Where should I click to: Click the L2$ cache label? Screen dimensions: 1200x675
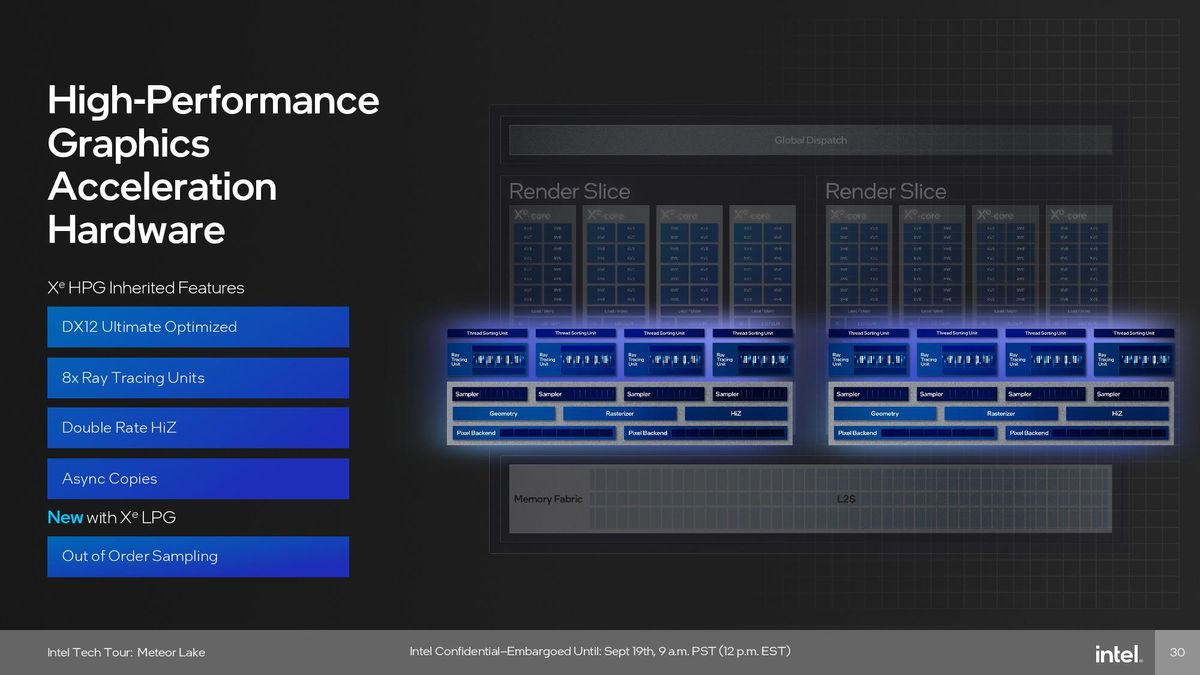pos(846,499)
